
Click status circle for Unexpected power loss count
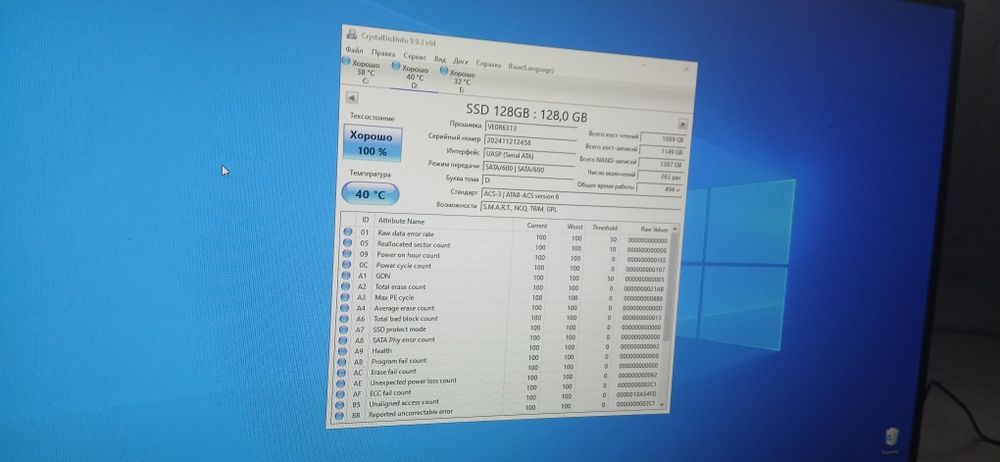coord(339,382)
